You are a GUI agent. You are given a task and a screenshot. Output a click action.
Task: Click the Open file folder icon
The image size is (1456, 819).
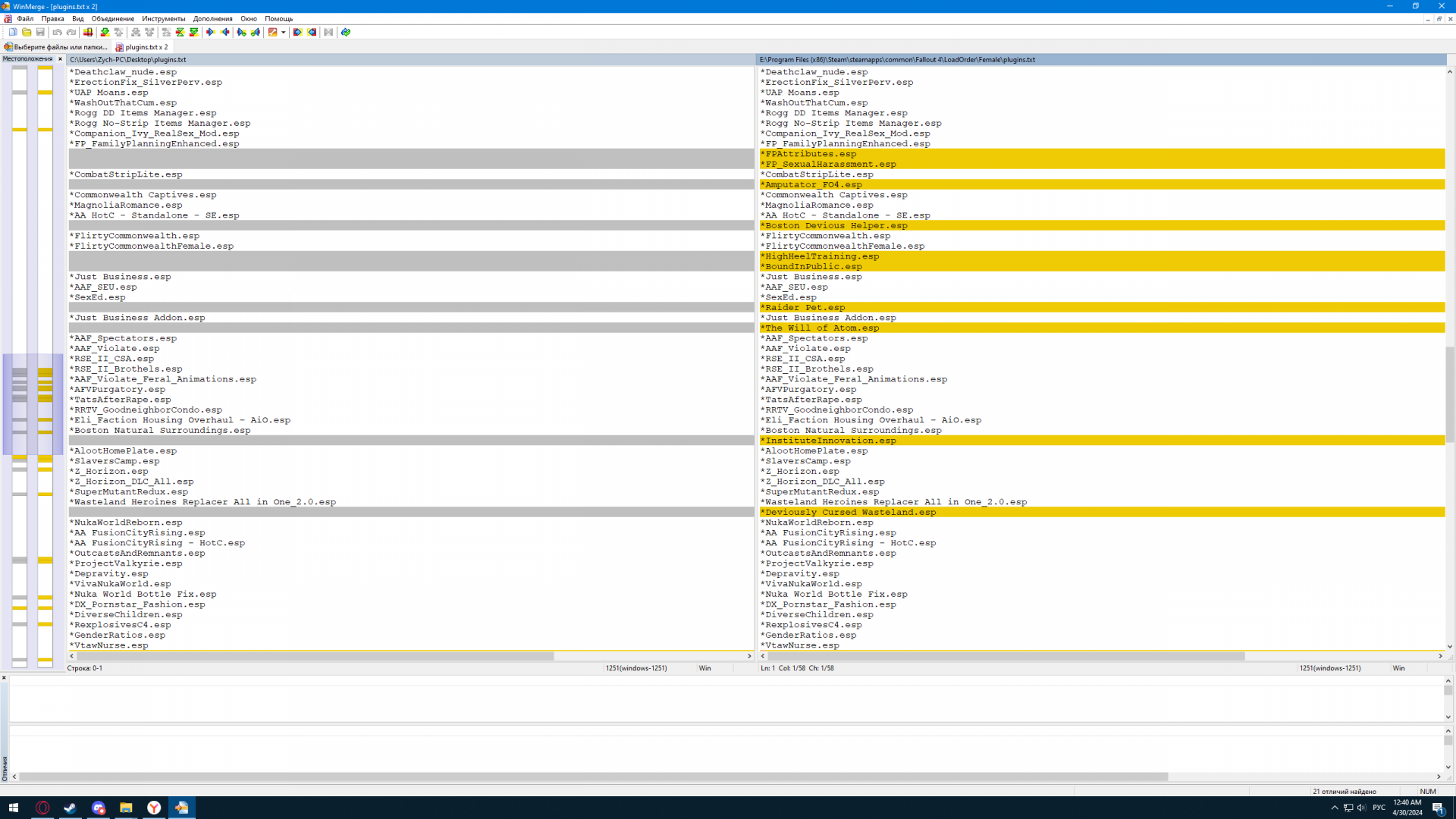click(x=27, y=32)
